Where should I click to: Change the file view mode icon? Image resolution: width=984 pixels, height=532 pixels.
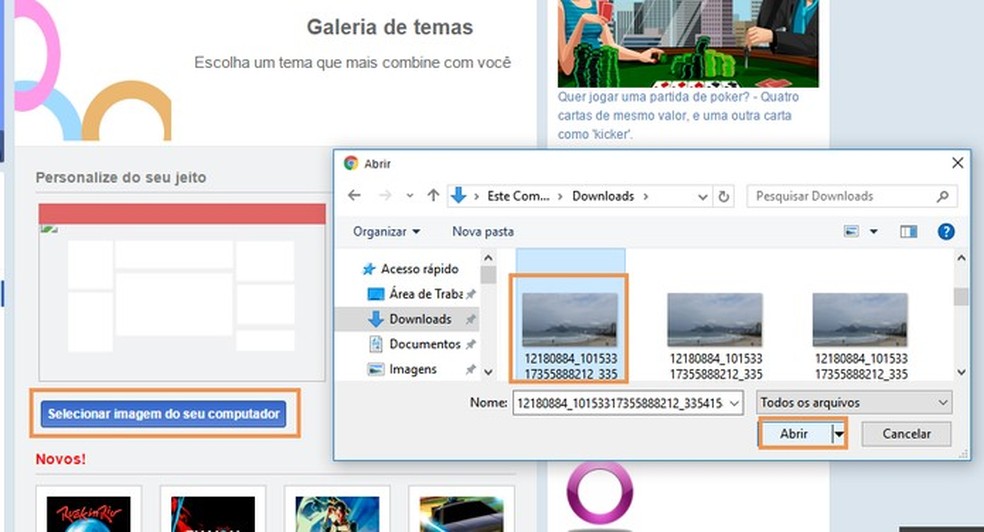click(851, 231)
